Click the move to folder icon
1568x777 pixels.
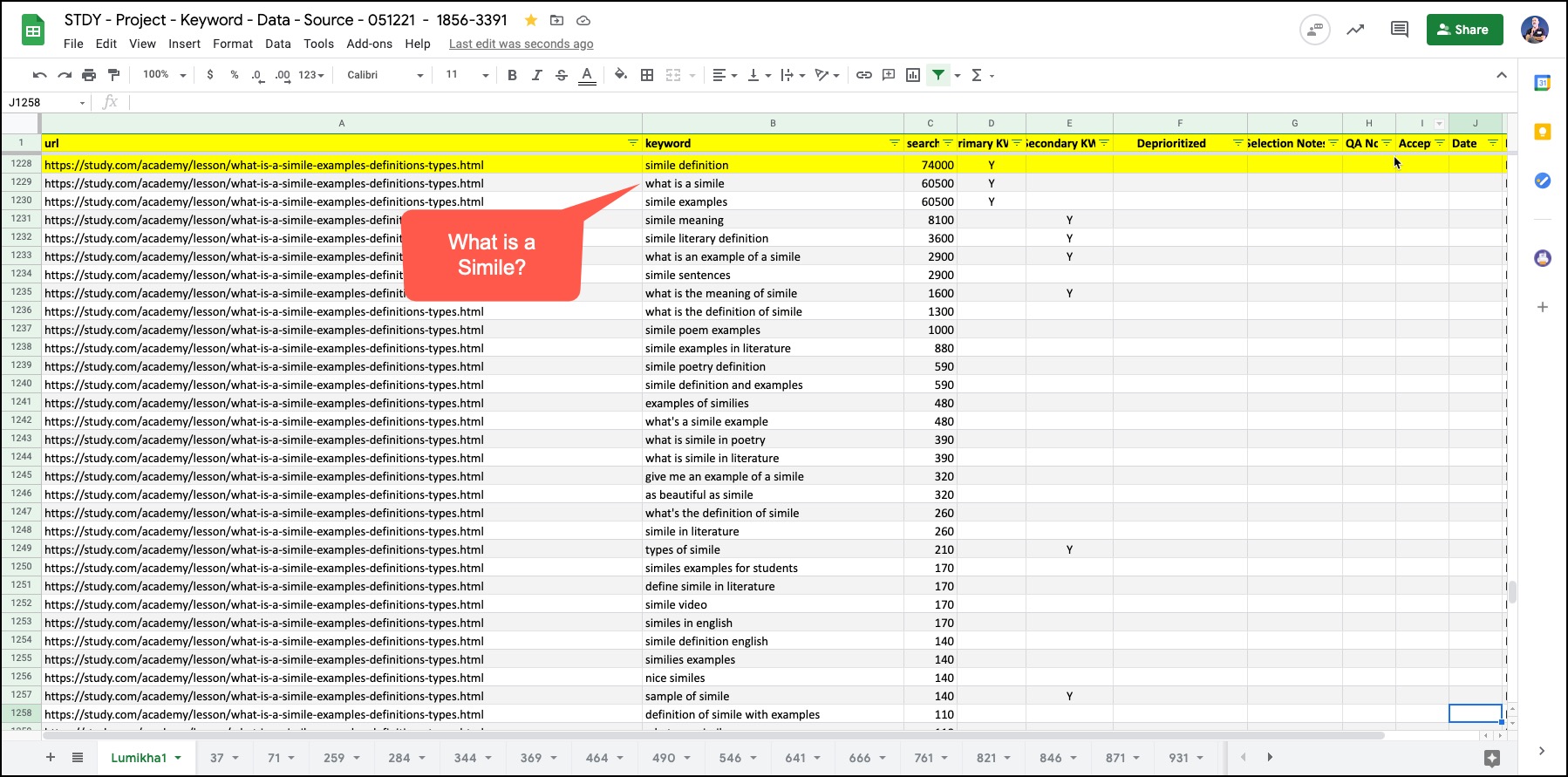[x=556, y=20]
